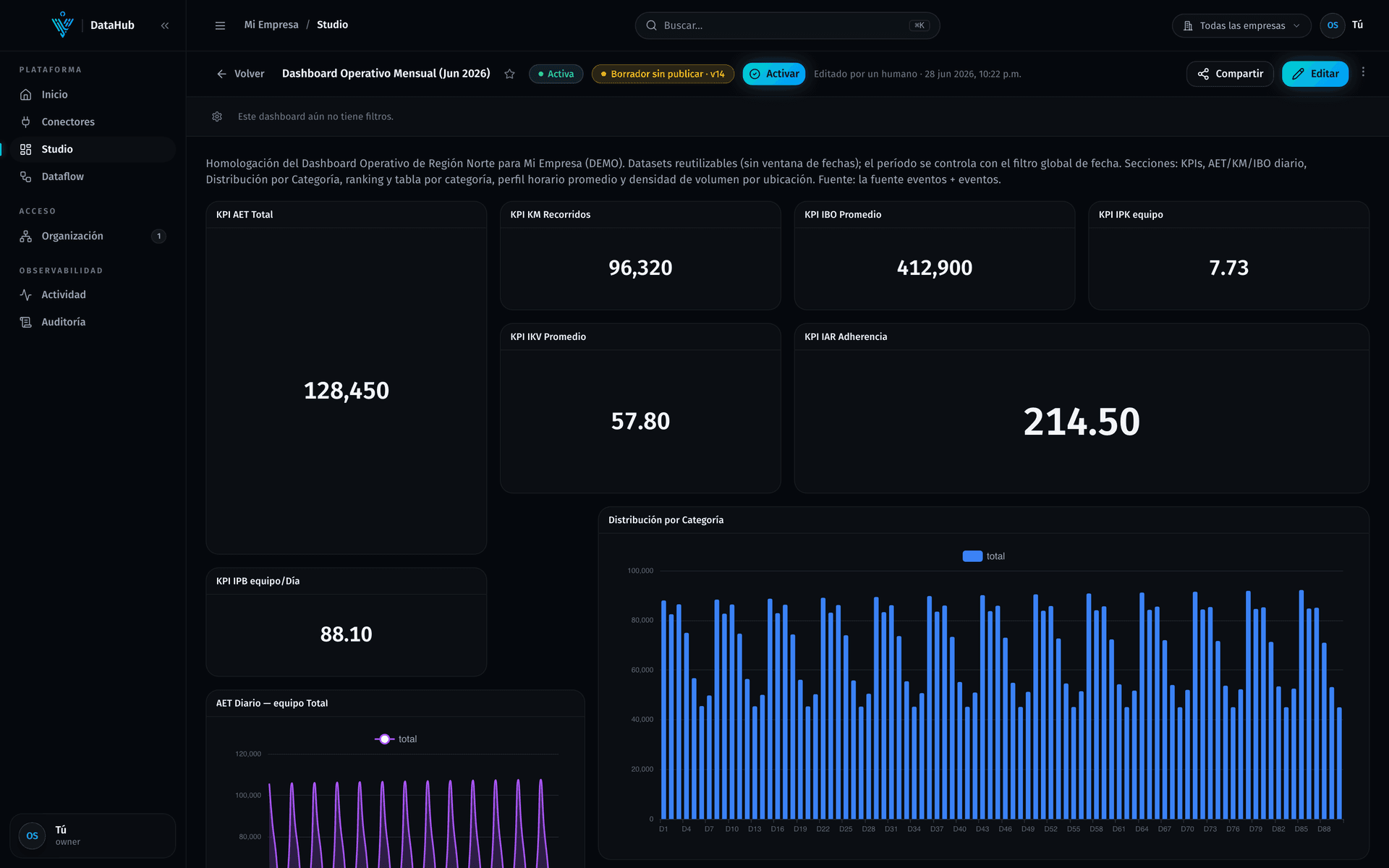Open Actividad under Observabilidad
The image size is (1389, 868).
point(93,294)
